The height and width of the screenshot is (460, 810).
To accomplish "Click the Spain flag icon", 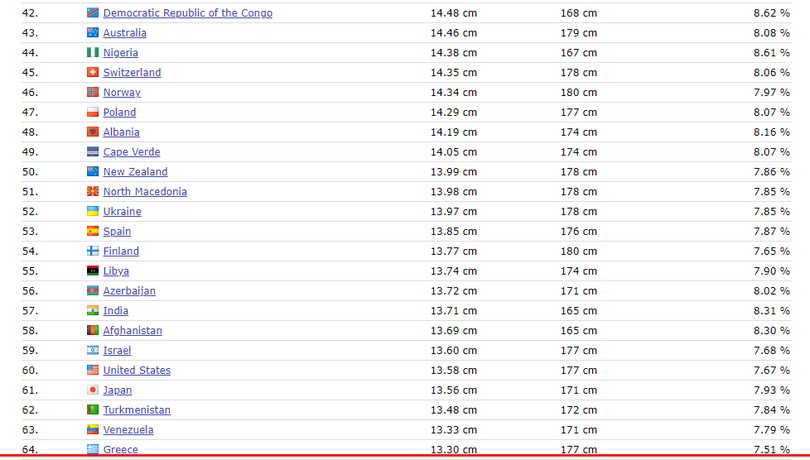I will coord(93,231).
